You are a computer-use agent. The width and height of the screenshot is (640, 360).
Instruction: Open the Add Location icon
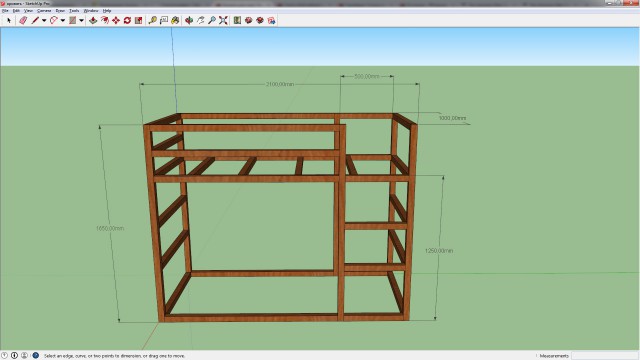point(237,20)
